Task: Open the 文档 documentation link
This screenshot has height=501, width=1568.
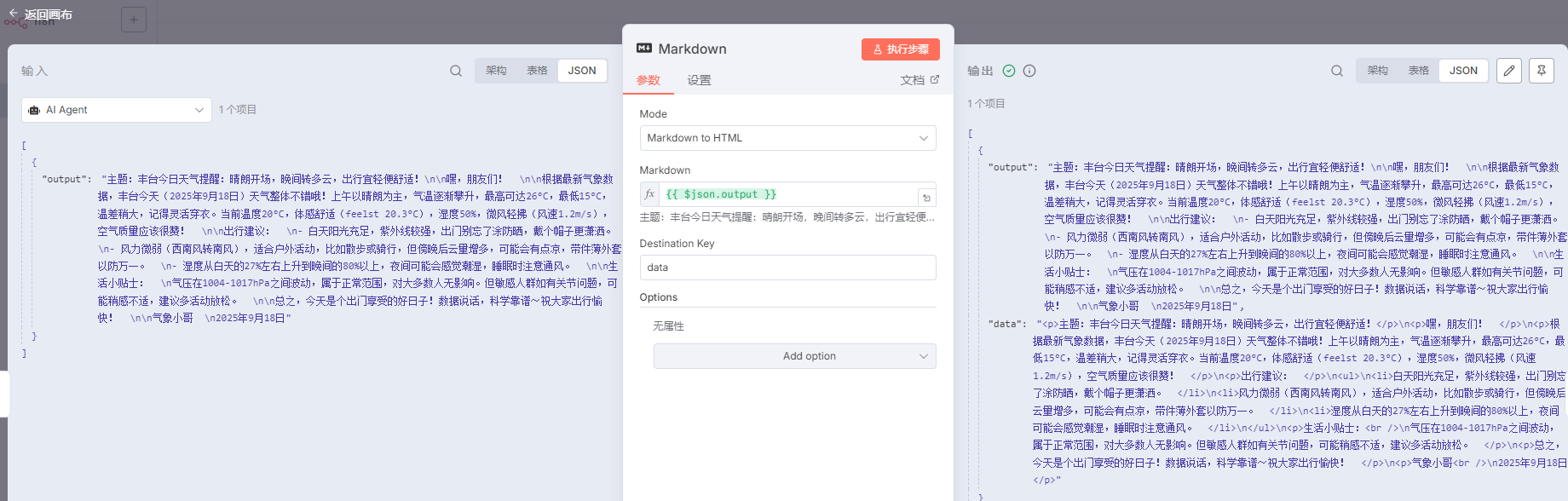Action: [x=919, y=80]
